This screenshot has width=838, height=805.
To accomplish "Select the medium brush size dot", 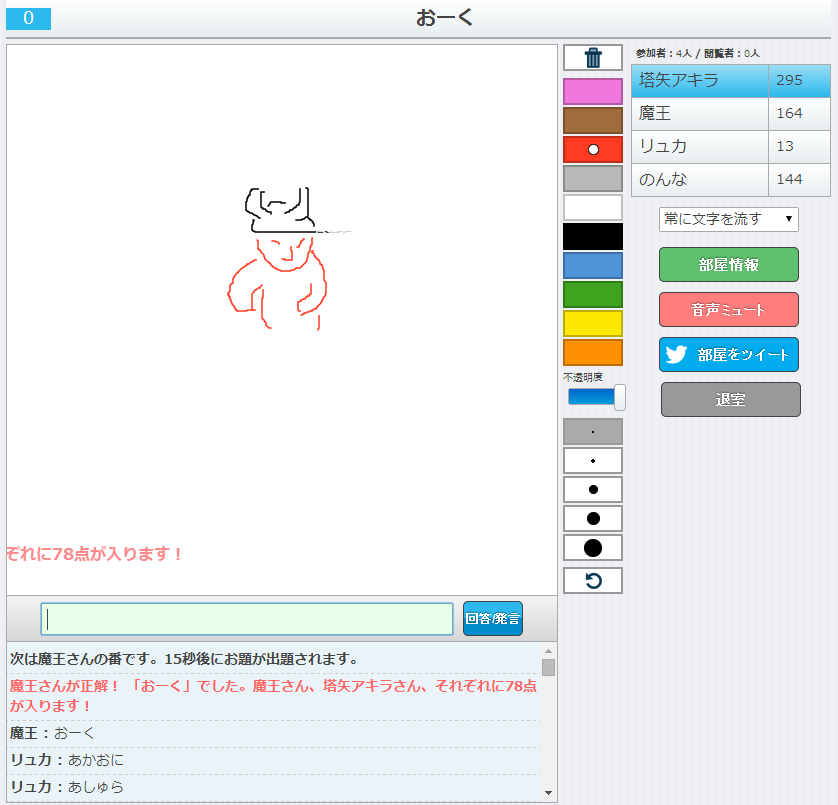I will 593,490.
